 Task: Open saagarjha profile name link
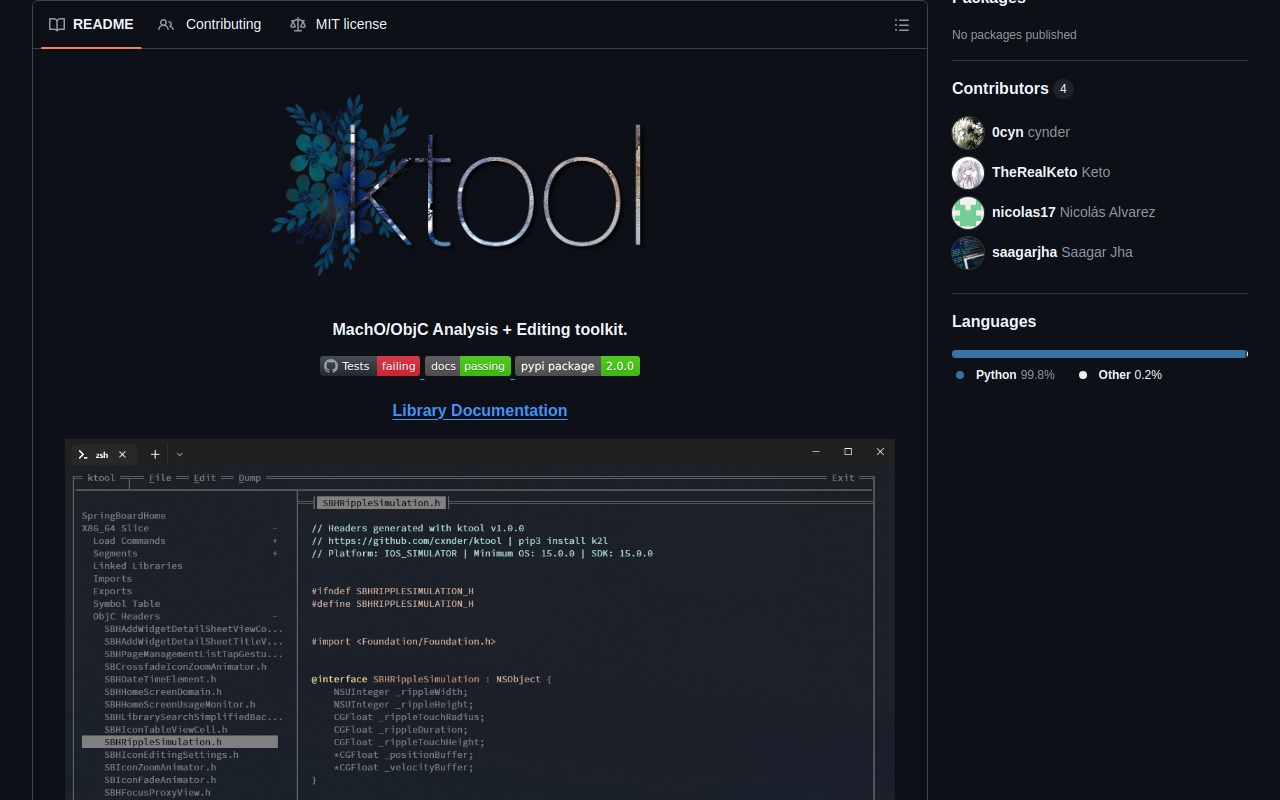click(x=1024, y=252)
